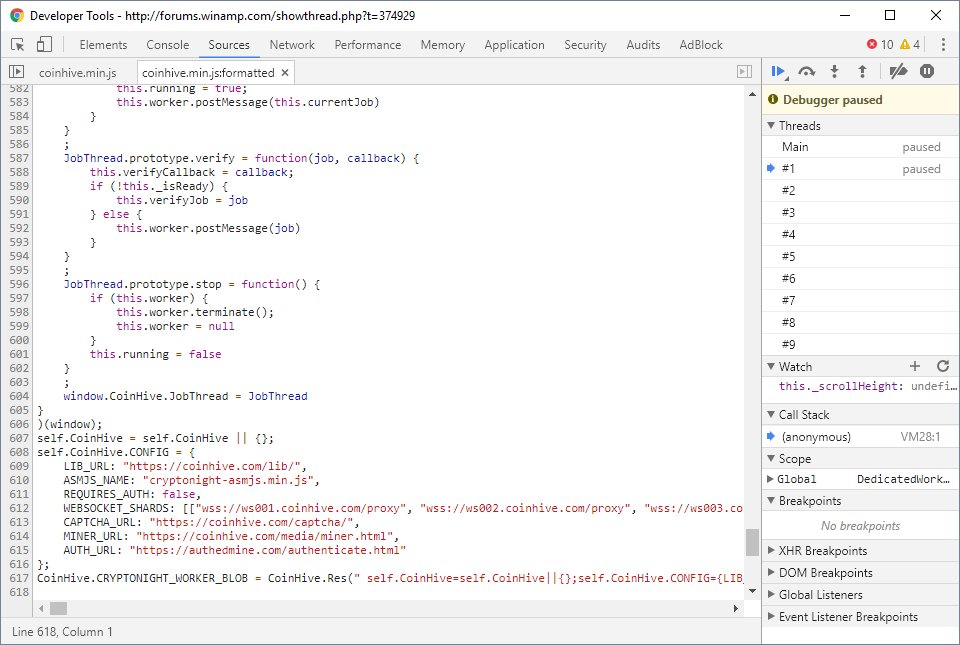
Task: Open the Security panel
Action: click(585, 45)
